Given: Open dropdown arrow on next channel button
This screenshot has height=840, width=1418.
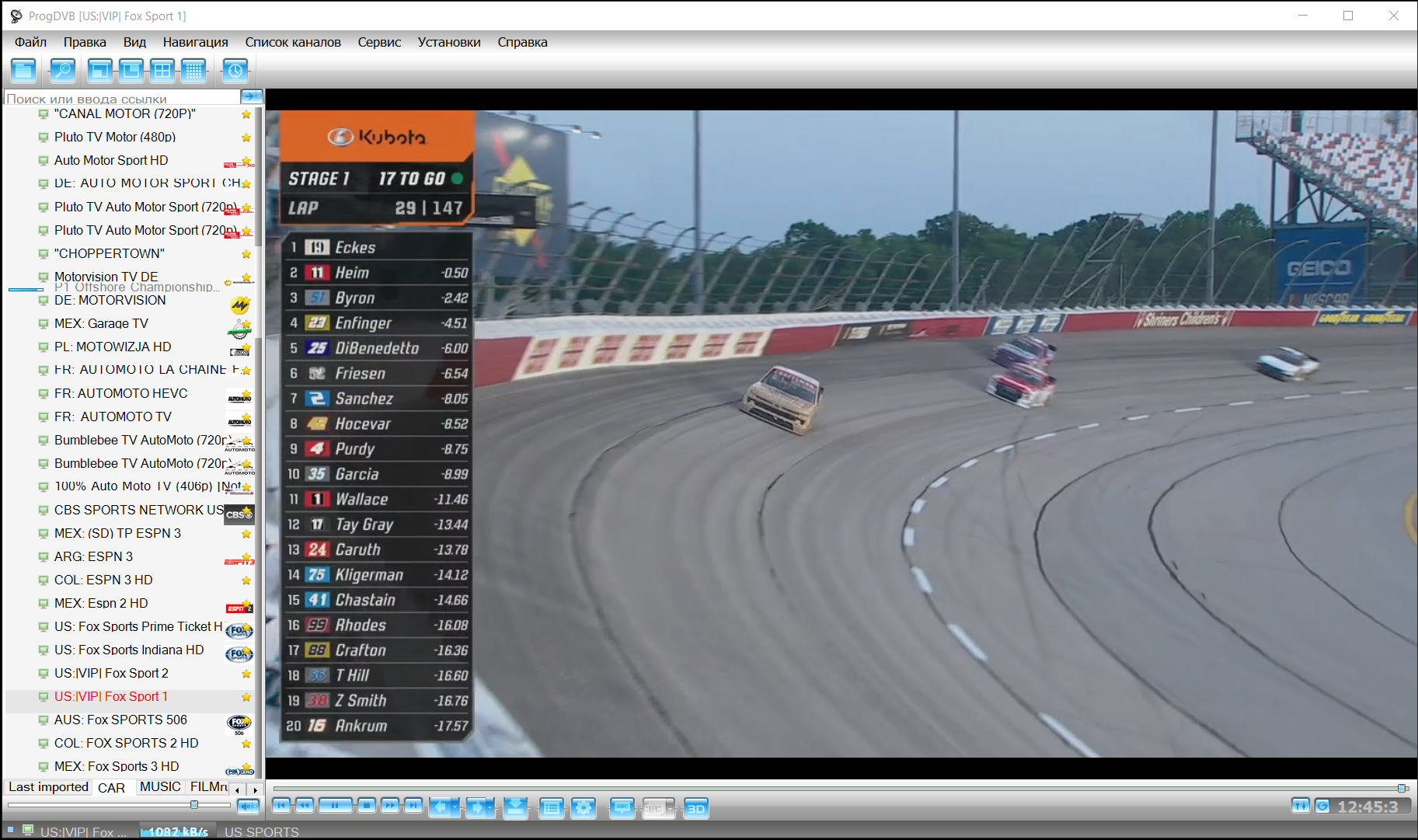Looking at the screenshot, I should (x=490, y=808).
